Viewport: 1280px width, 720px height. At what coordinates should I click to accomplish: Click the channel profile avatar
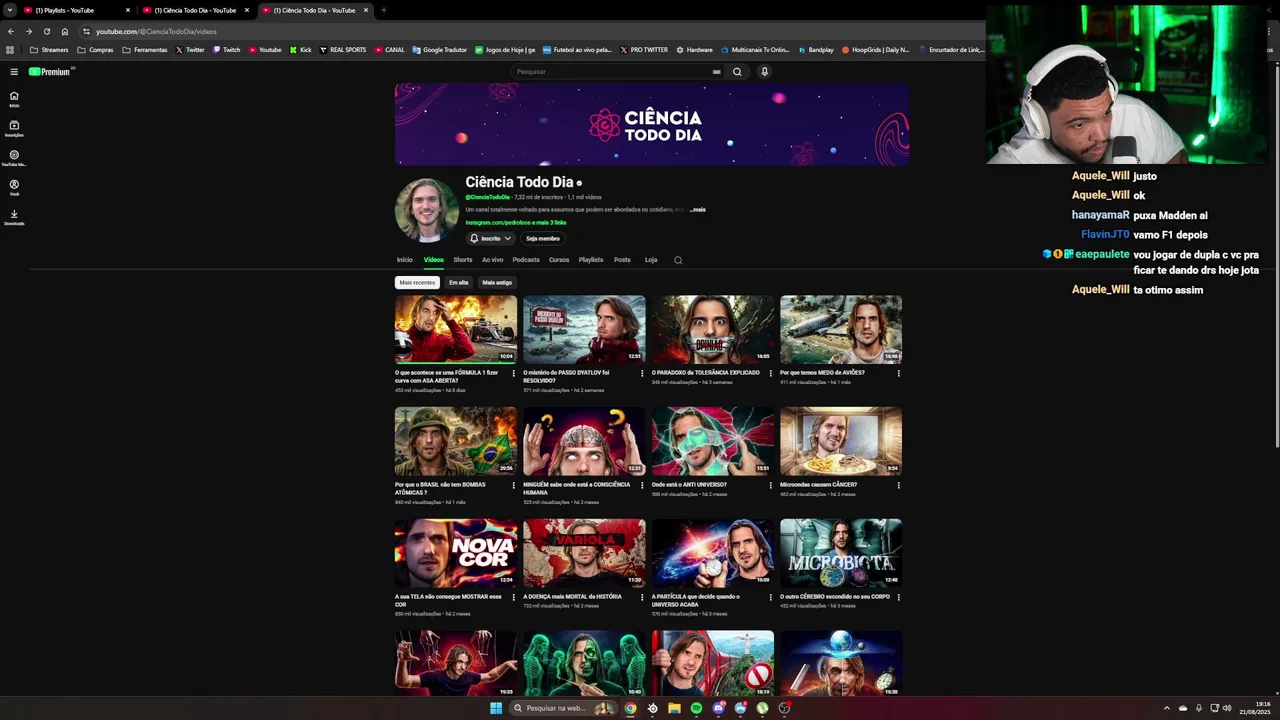tap(427, 210)
